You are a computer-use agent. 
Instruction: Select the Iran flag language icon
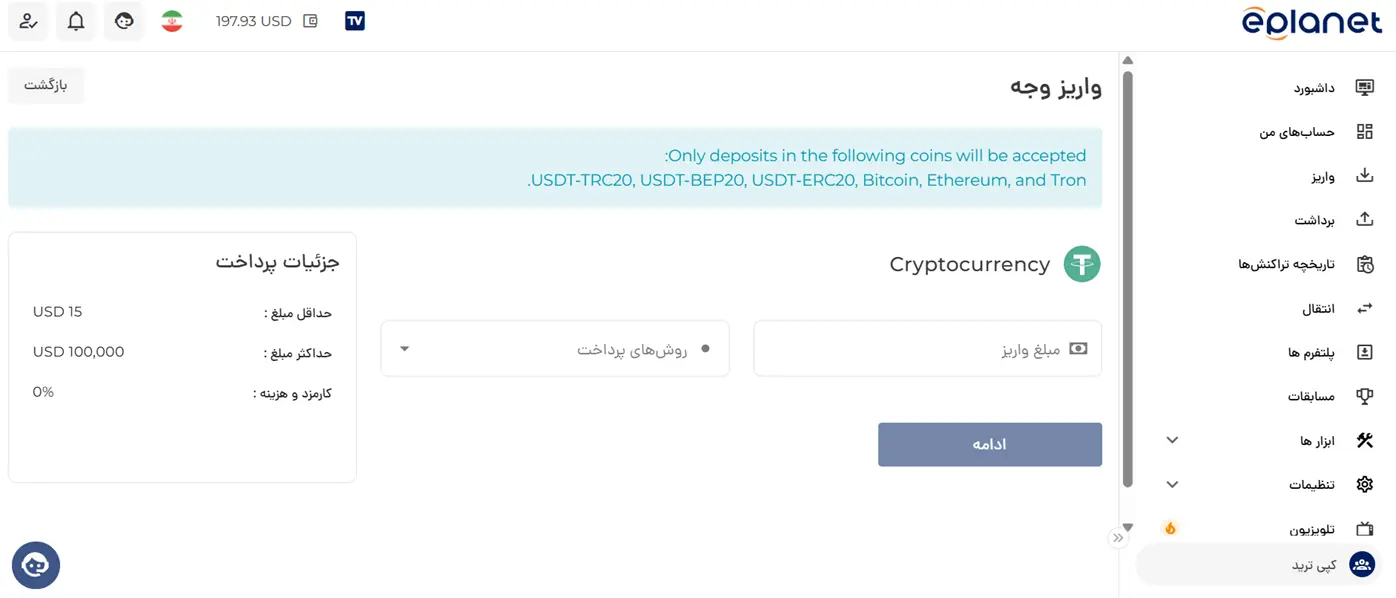point(172,21)
